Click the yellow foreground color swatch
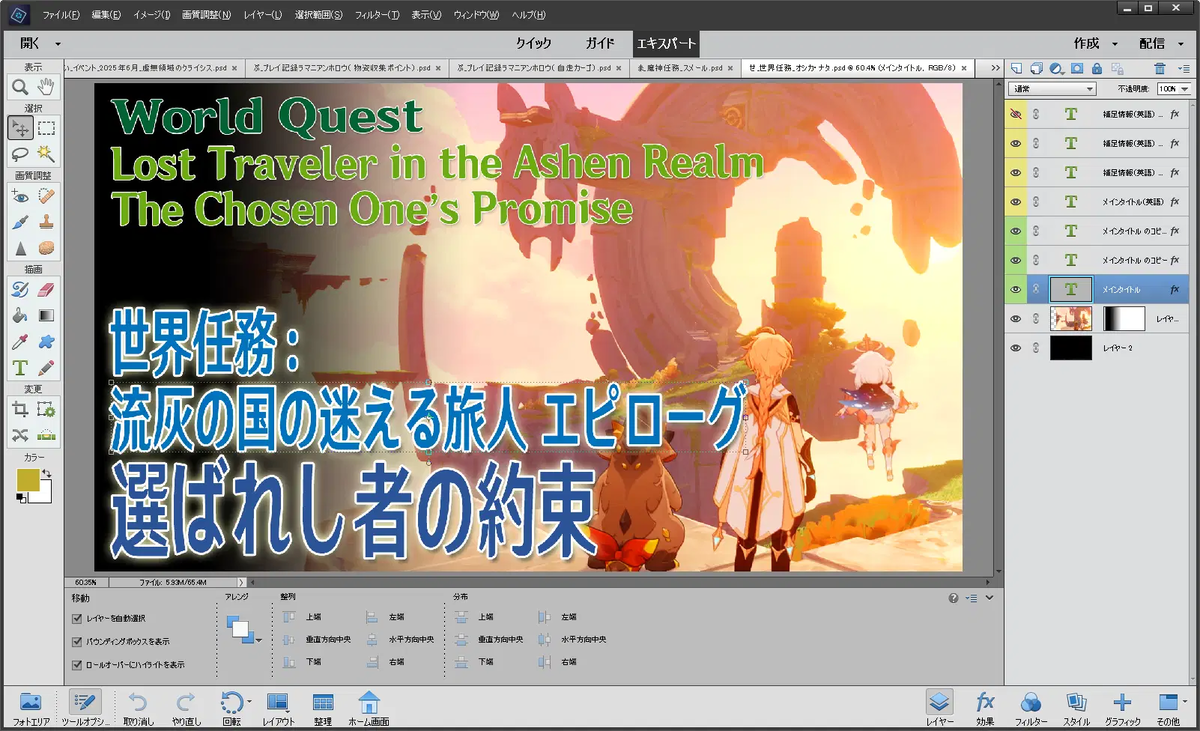The image size is (1200, 731). point(28,481)
